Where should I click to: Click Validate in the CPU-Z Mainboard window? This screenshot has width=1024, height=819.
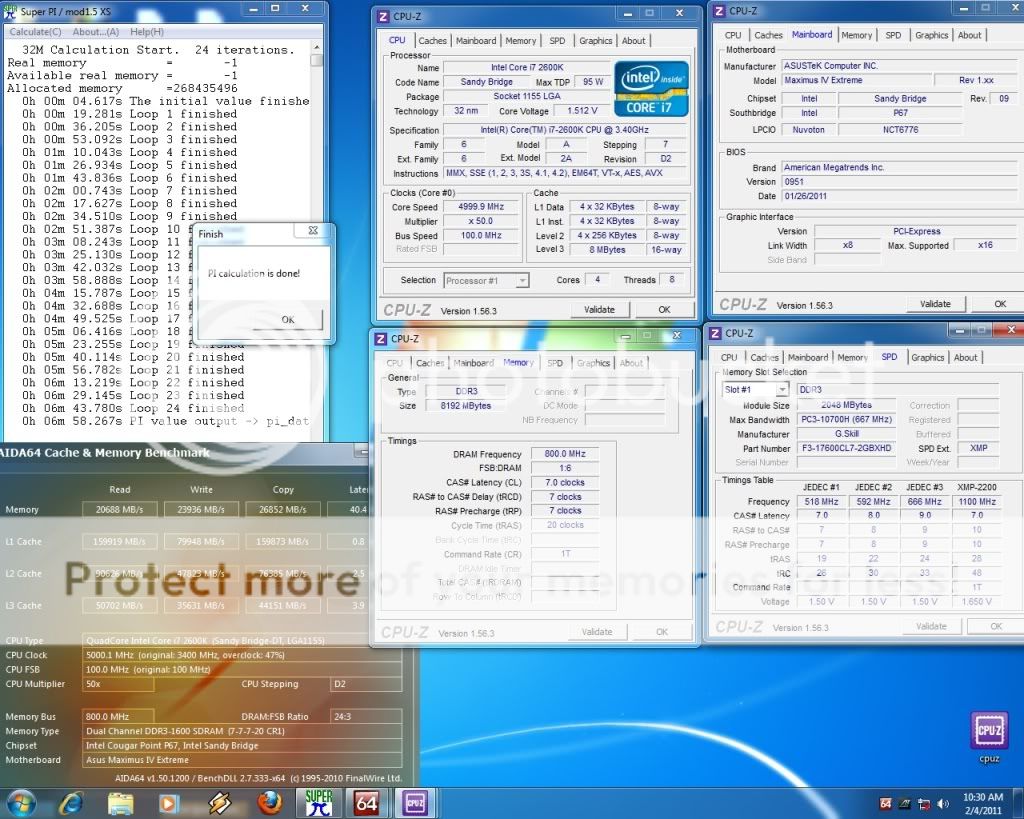(x=935, y=304)
